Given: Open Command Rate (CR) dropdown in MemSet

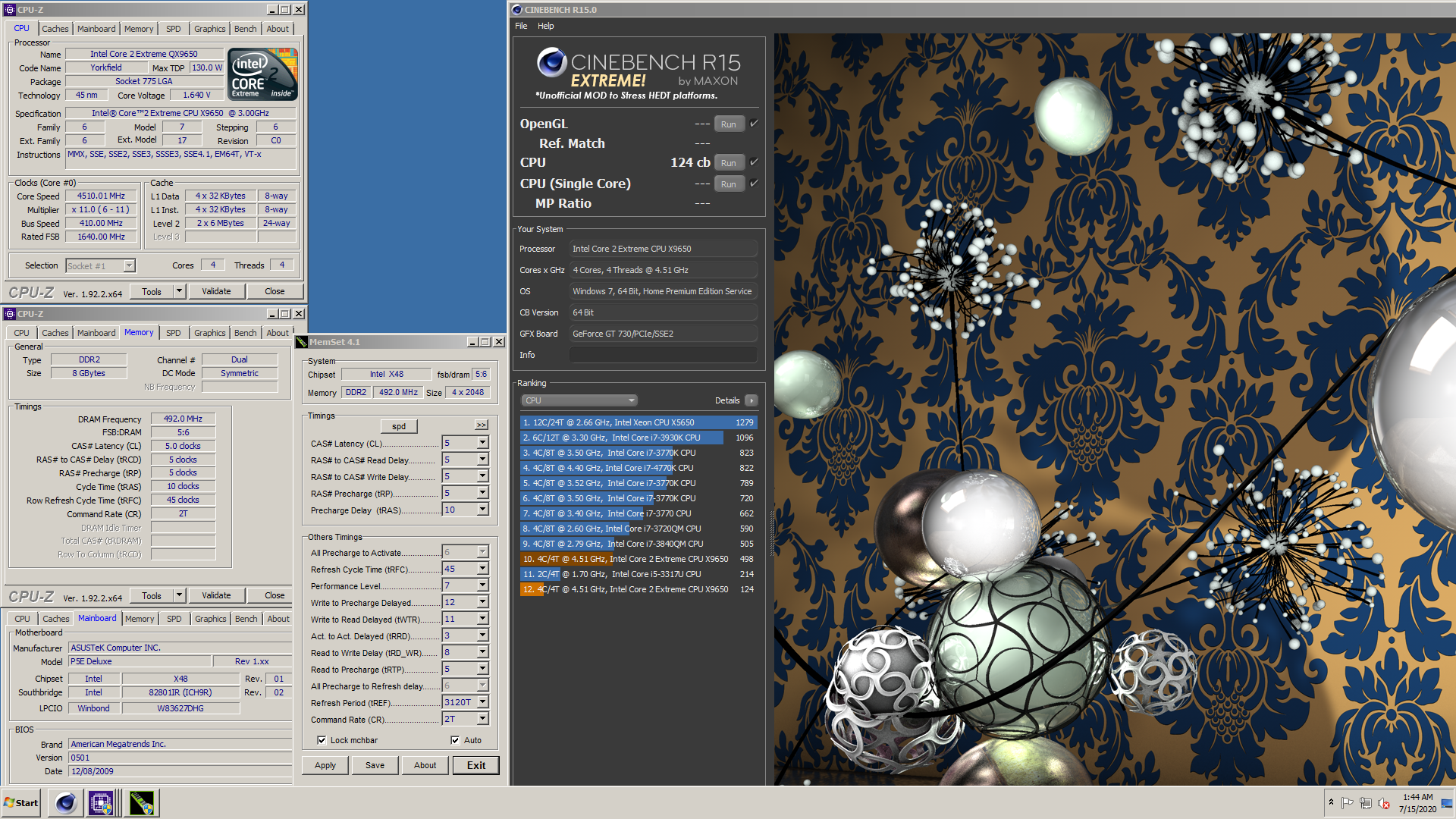Looking at the screenshot, I should (482, 719).
